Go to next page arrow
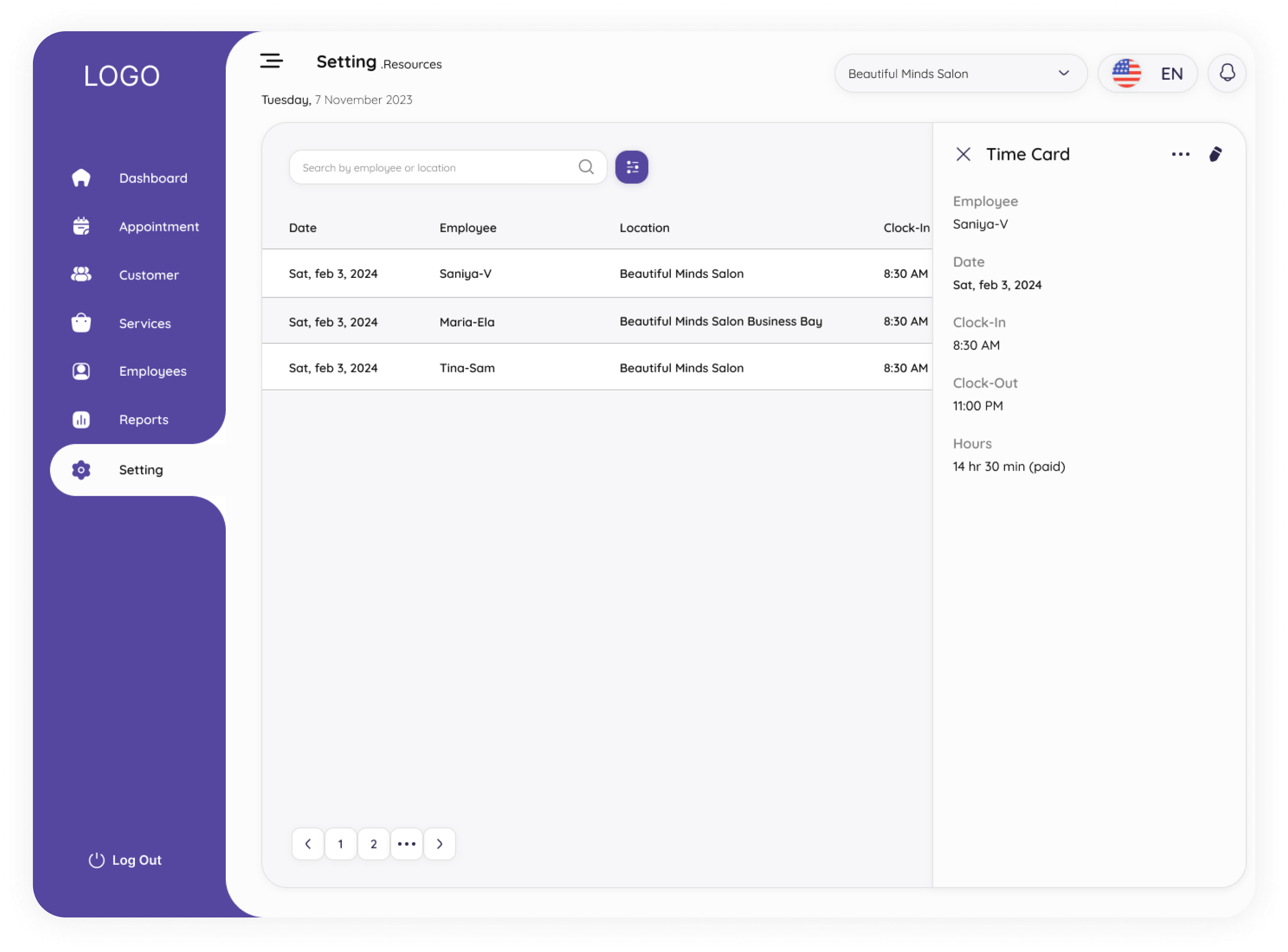 (x=440, y=844)
